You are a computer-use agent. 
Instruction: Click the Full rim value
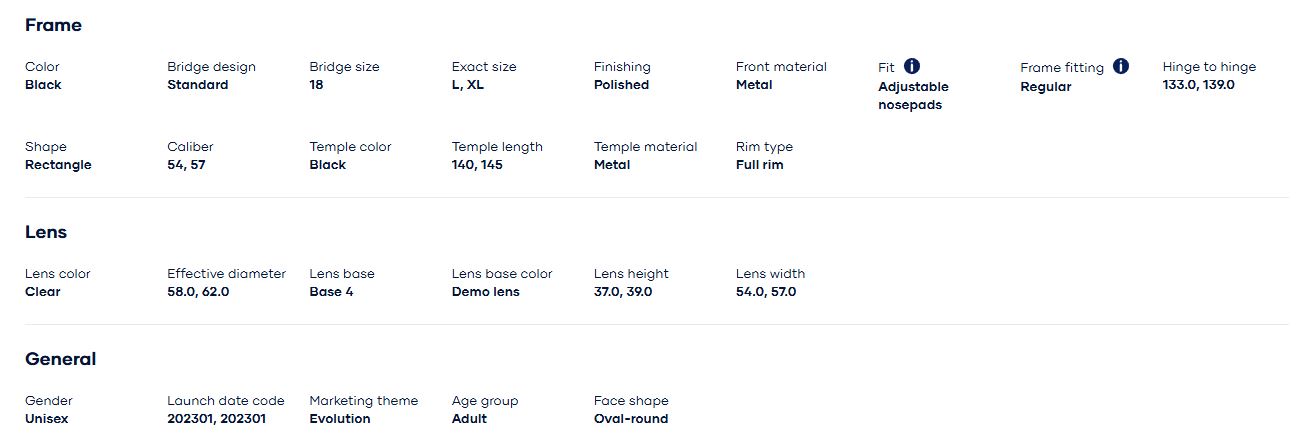click(x=759, y=165)
